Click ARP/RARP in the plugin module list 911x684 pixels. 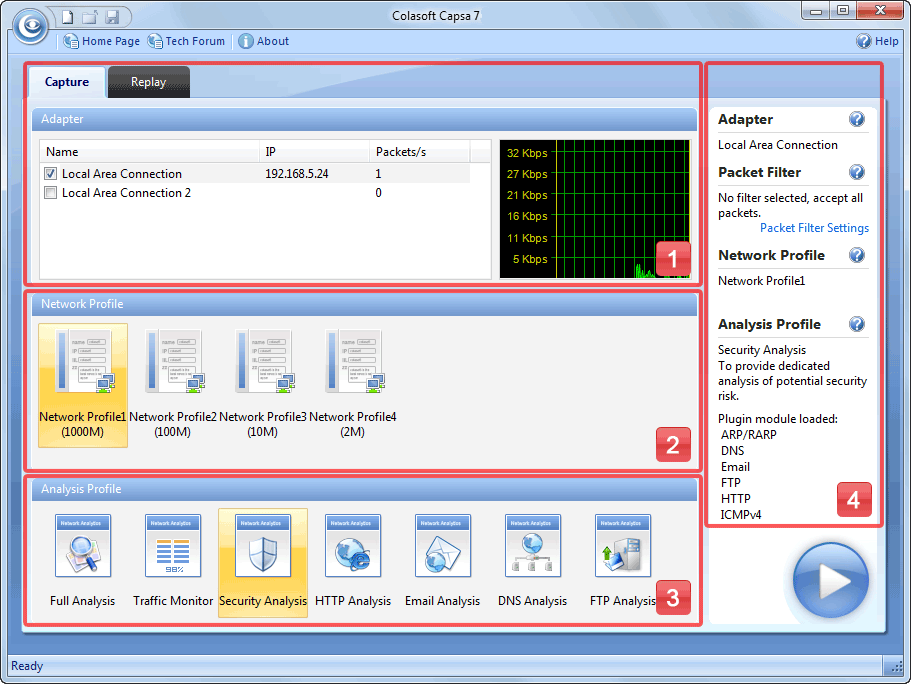[x=748, y=435]
